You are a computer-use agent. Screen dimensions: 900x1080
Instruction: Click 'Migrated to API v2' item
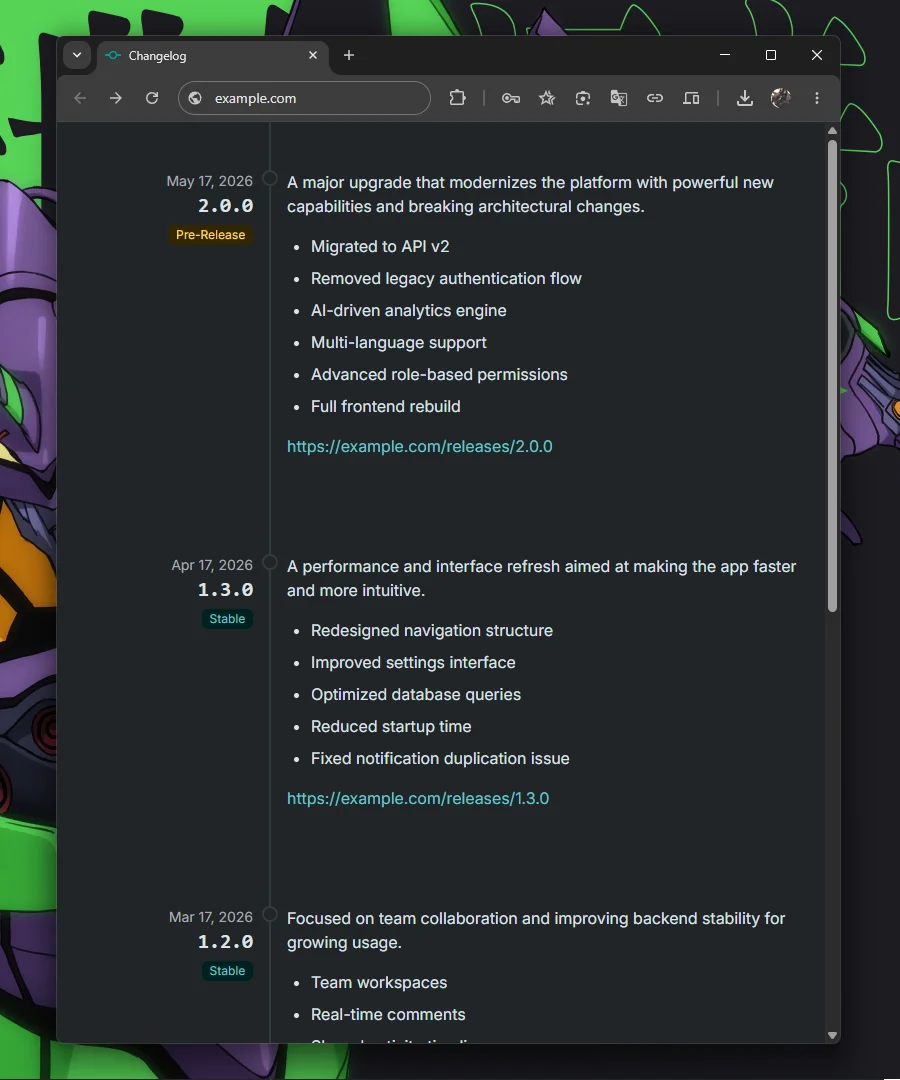(380, 247)
